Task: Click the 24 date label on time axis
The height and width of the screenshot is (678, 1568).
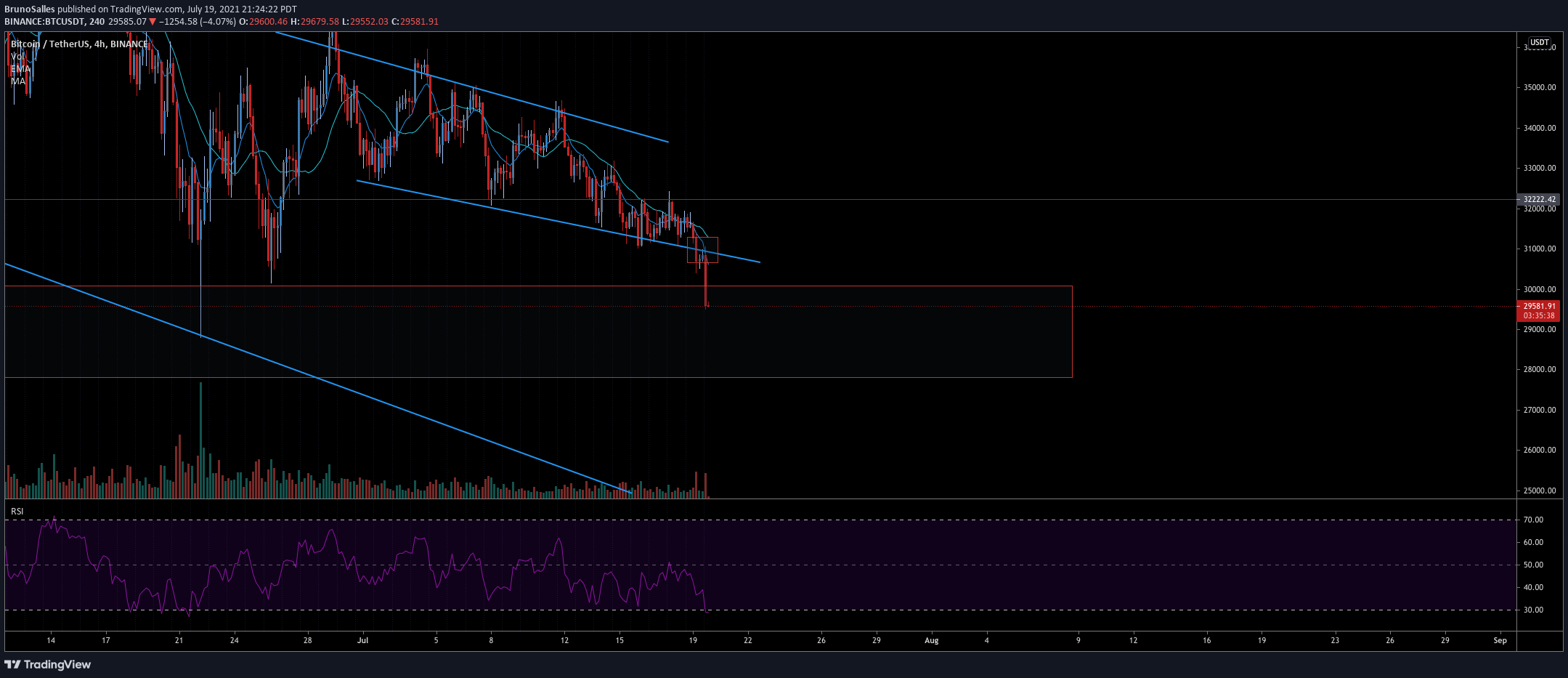Action: 234,640
